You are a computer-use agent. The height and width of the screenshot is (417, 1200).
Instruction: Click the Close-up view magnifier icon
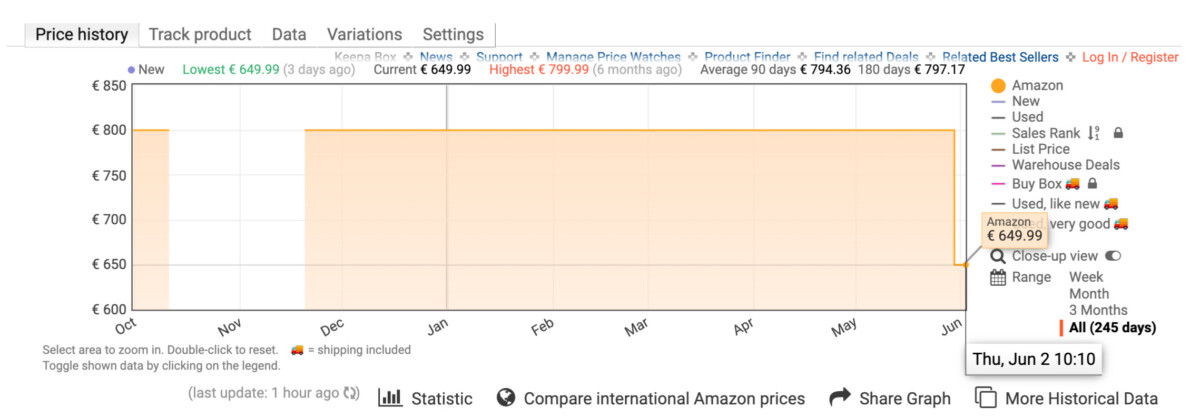pos(997,256)
